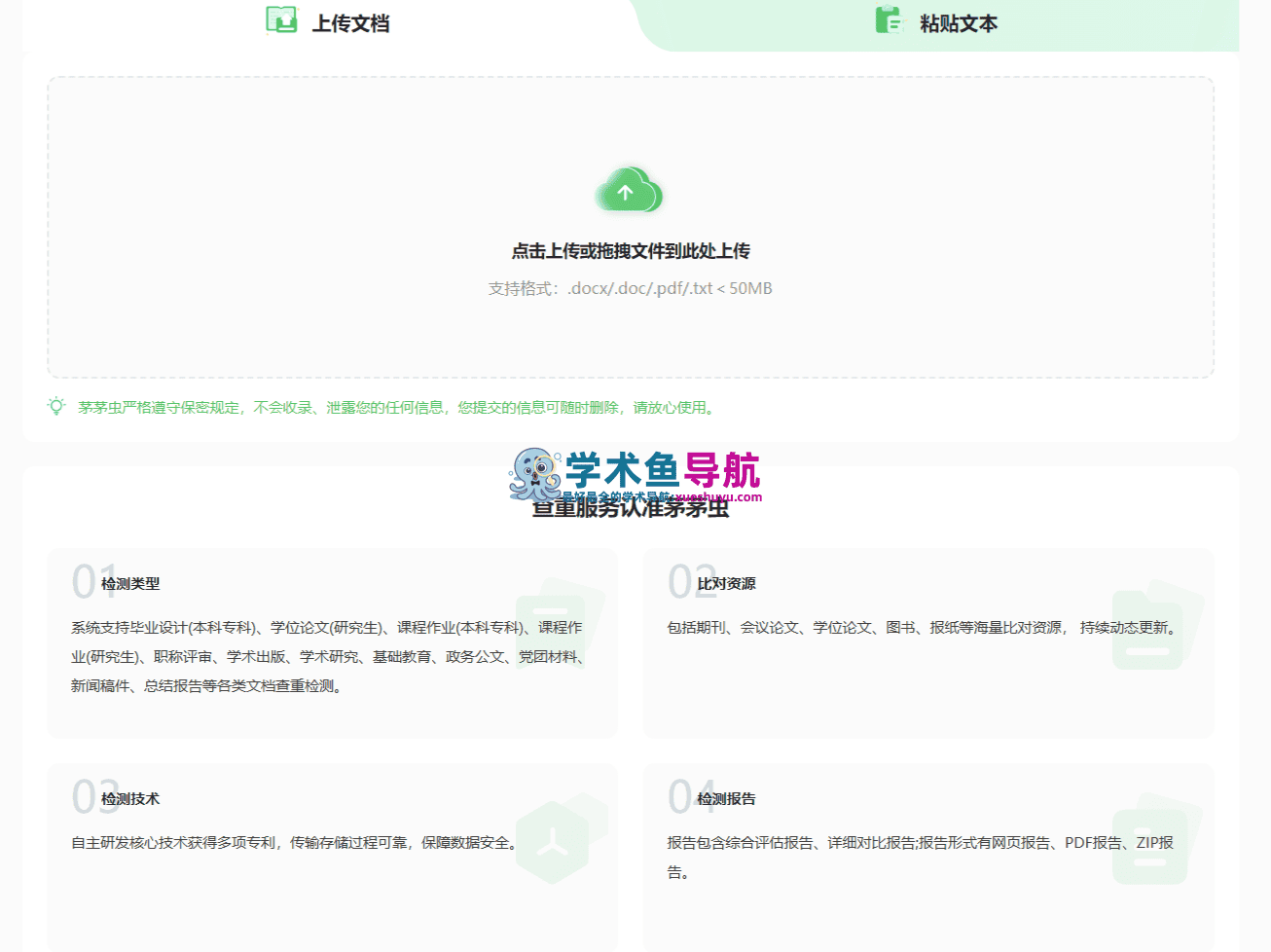The image size is (1271, 952).
Task: Click the 支持格式 .docx/.doc/.pdf/.txt hint text
Action: pos(631,288)
